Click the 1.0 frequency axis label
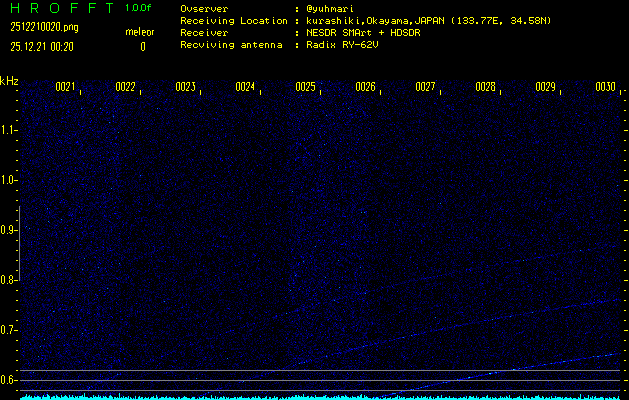629x400 pixels. pyautogui.click(x=9, y=180)
